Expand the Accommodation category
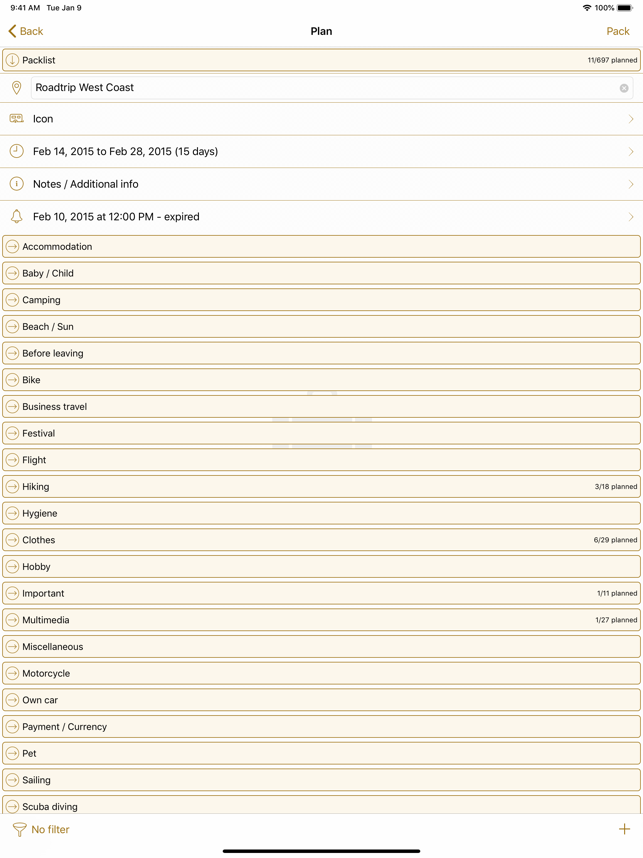Image resolution: width=643 pixels, height=858 pixels. point(12,247)
